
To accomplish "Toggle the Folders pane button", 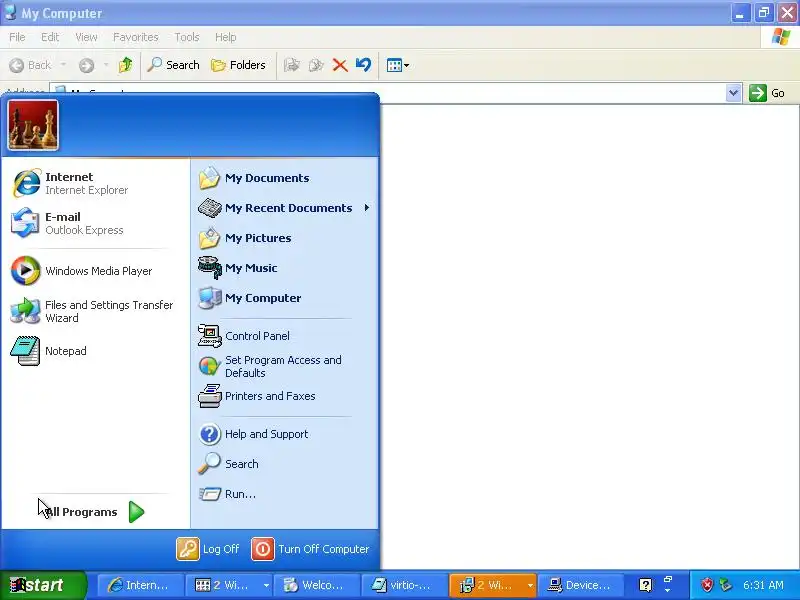I will pyautogui.click(x=238, y=65).
